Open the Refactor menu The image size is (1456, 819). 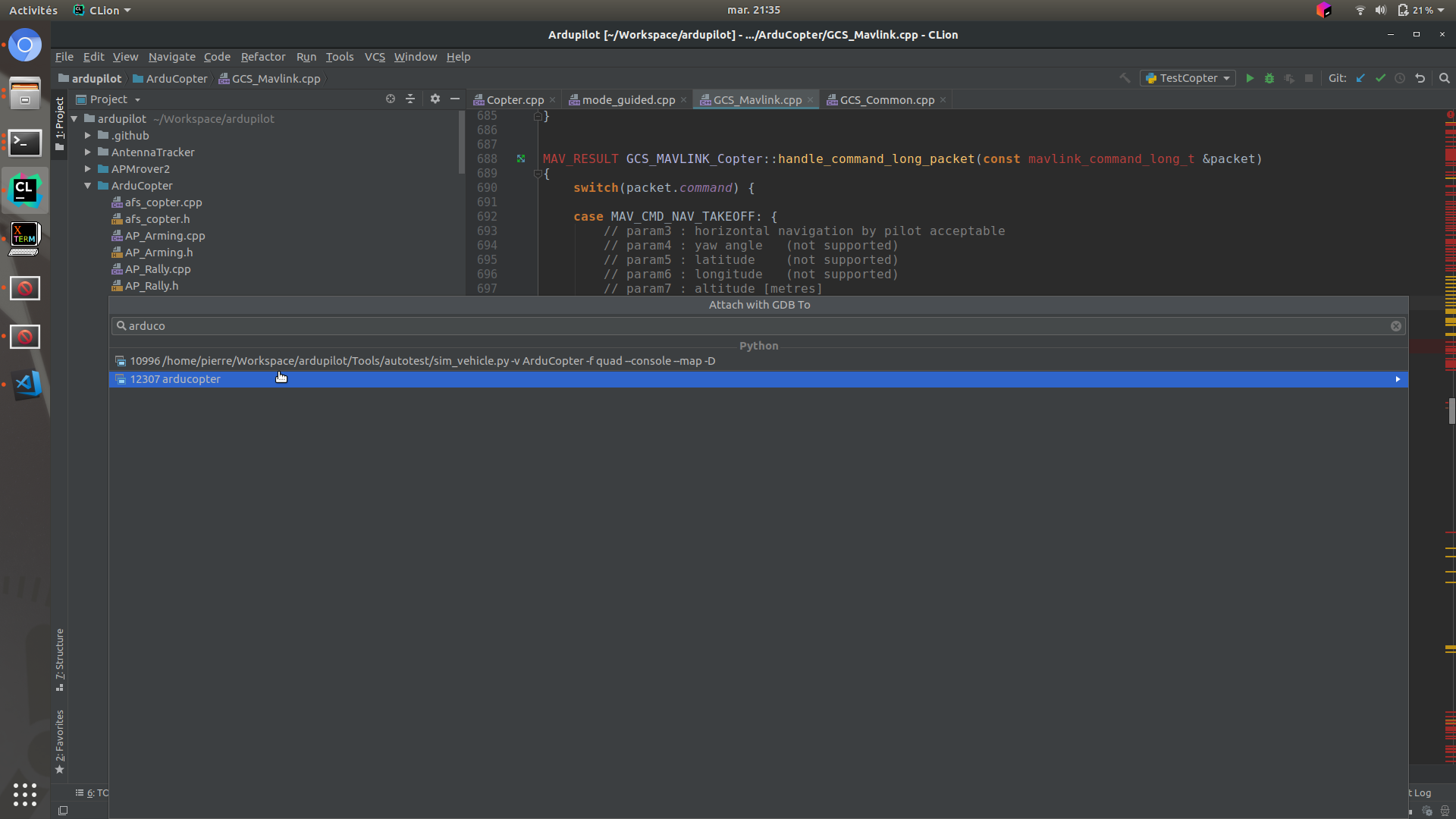(262, 57)
